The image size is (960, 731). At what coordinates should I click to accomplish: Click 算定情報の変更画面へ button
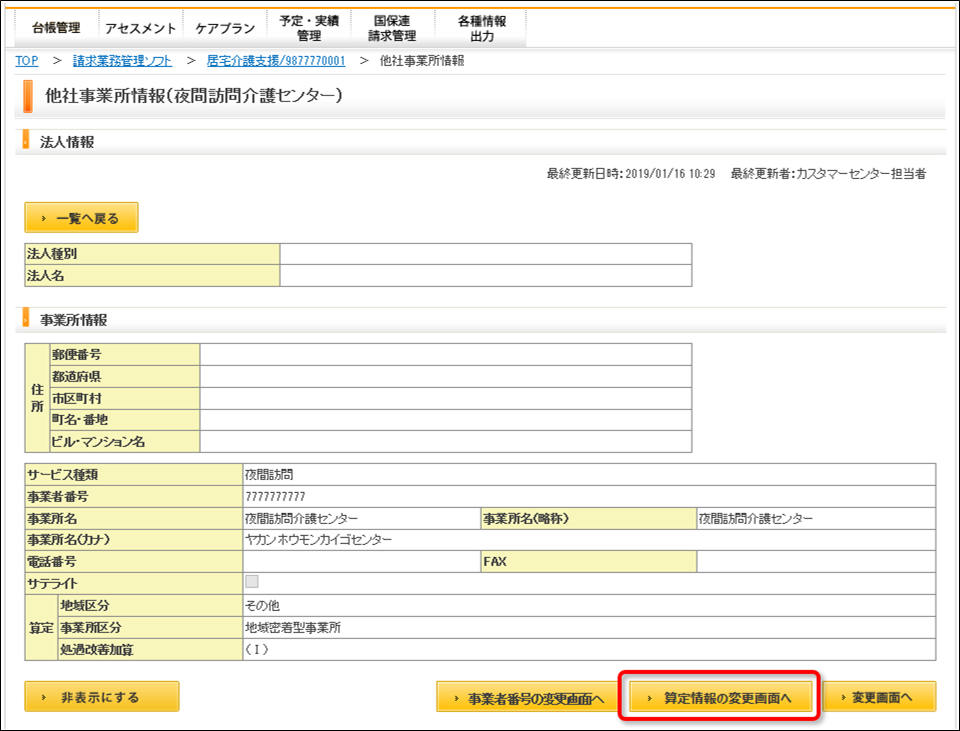(x=721, y=697)
